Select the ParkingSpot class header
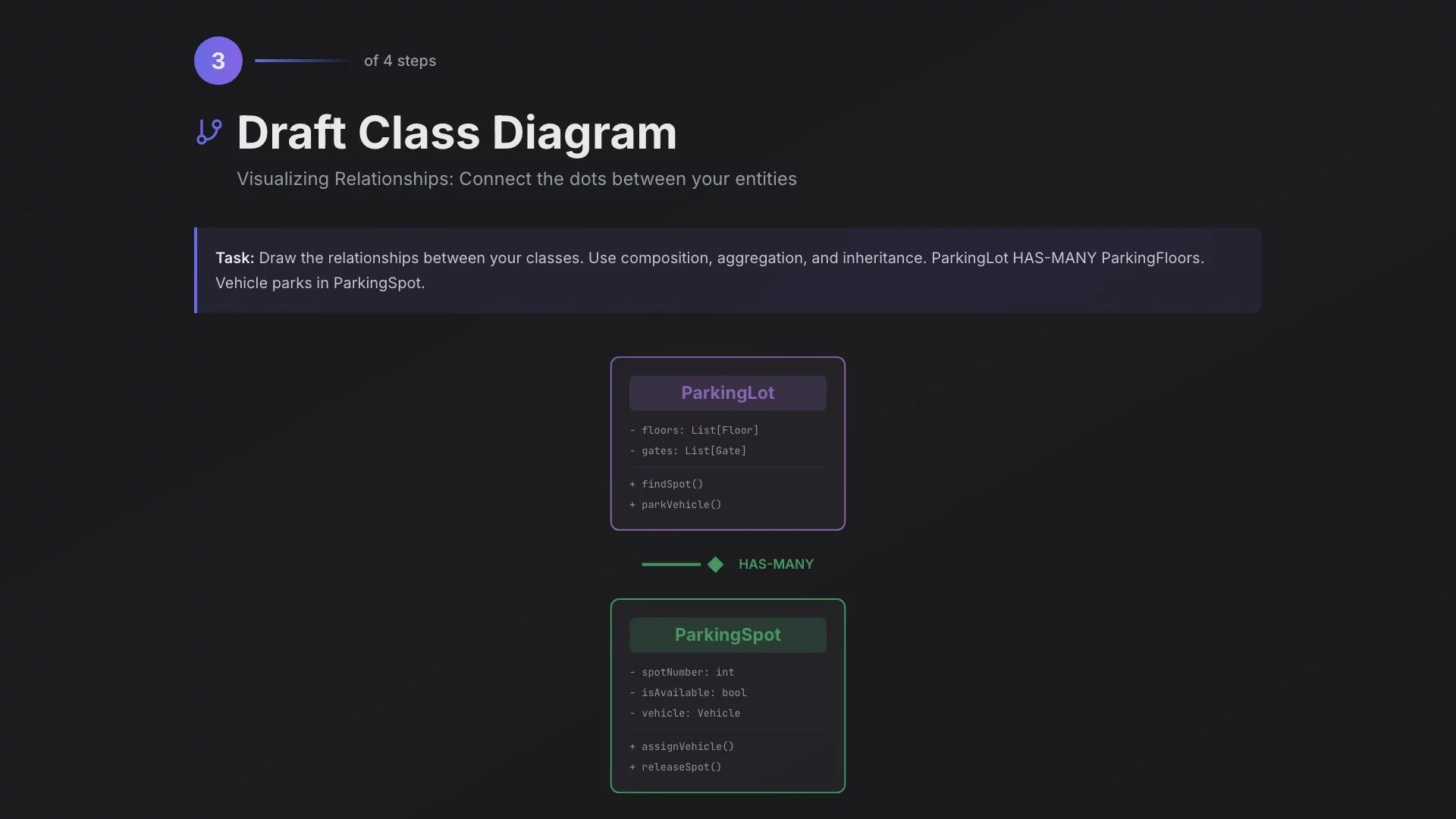 (x=727, y=635)
